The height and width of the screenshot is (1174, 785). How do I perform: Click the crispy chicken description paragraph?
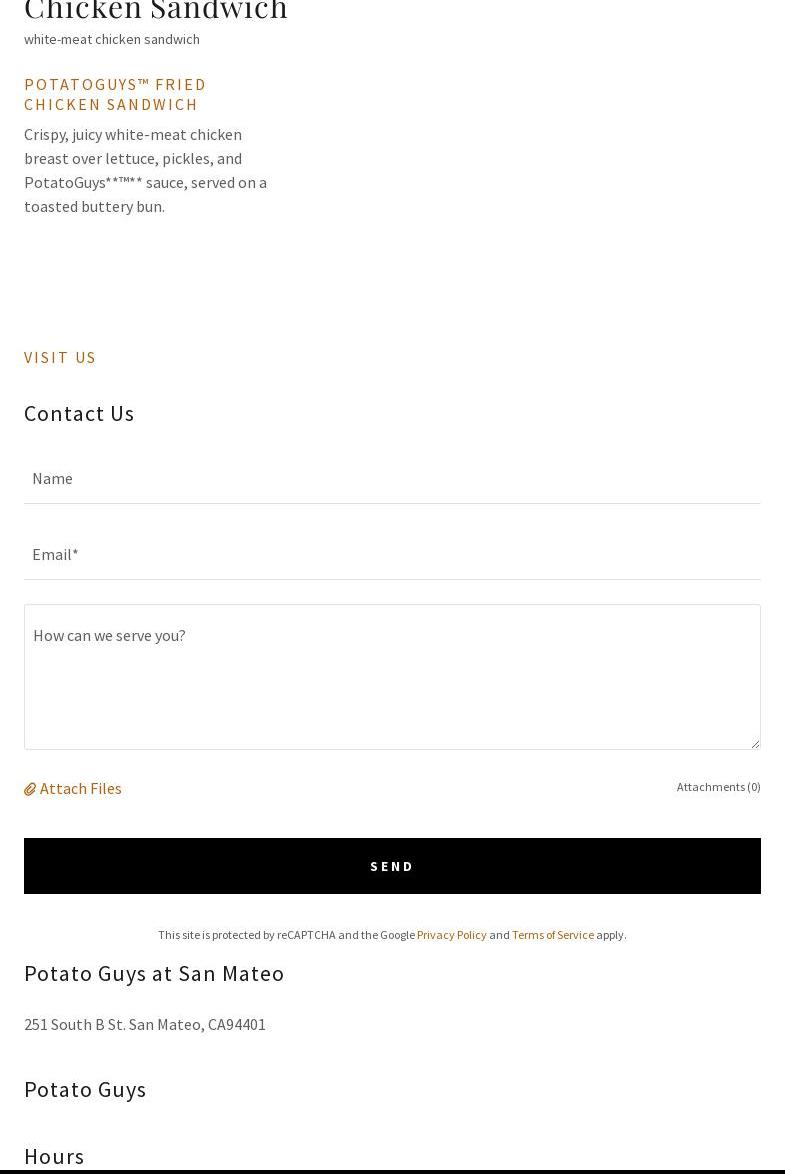click(145, 170)
